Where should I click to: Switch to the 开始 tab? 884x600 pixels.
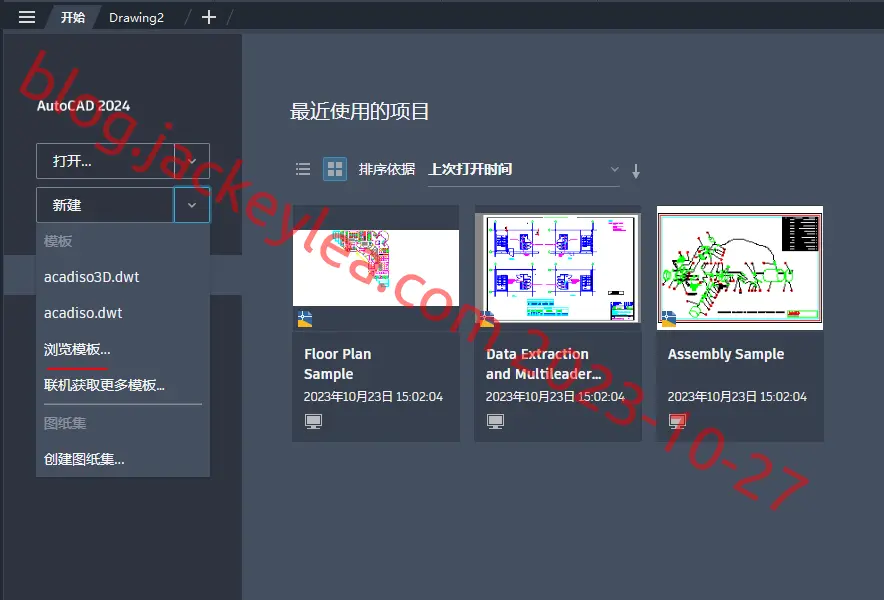(73, 17)
